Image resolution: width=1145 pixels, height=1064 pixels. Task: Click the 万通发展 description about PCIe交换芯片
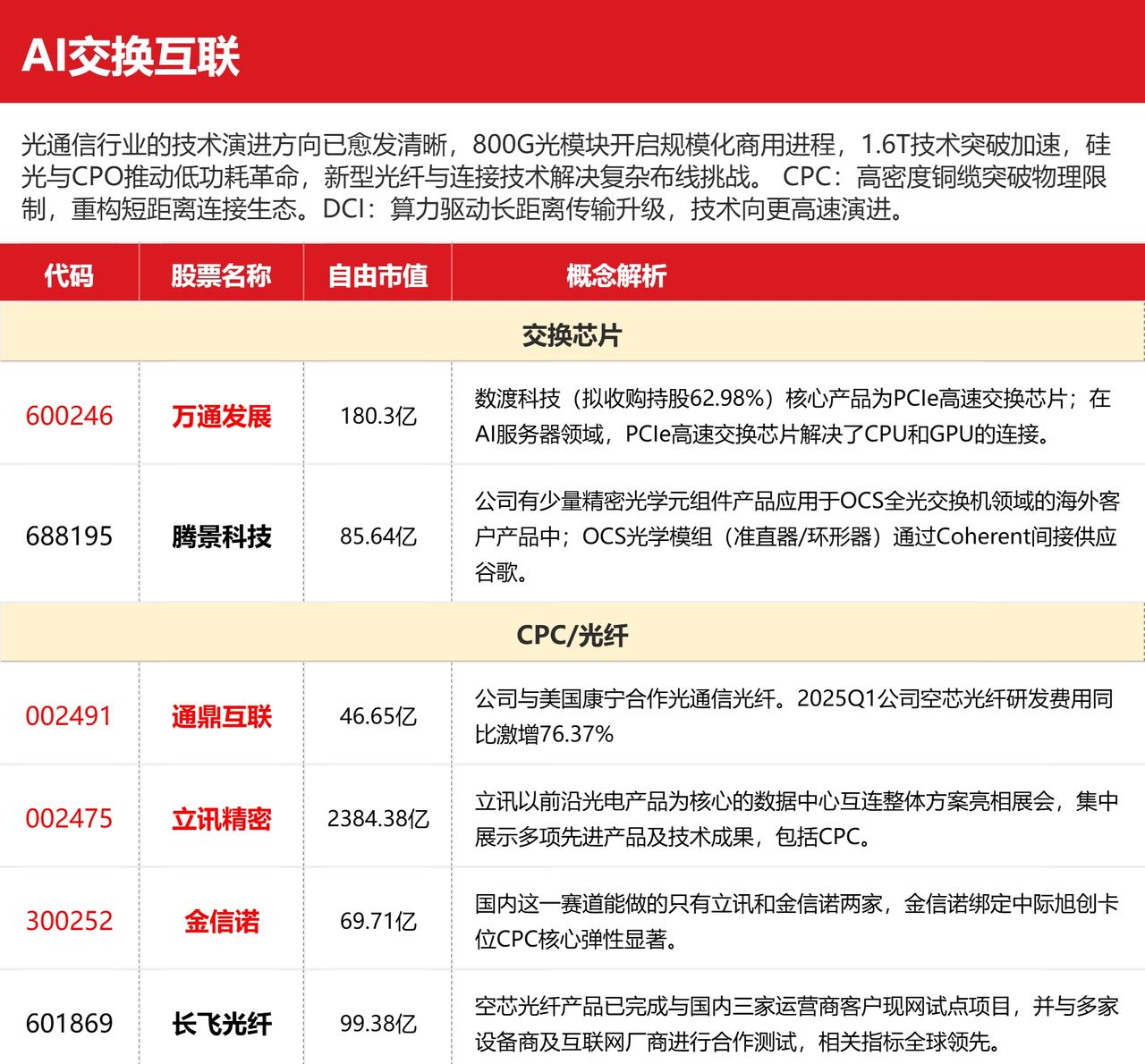pyautogui.click(x=793, y=416)
